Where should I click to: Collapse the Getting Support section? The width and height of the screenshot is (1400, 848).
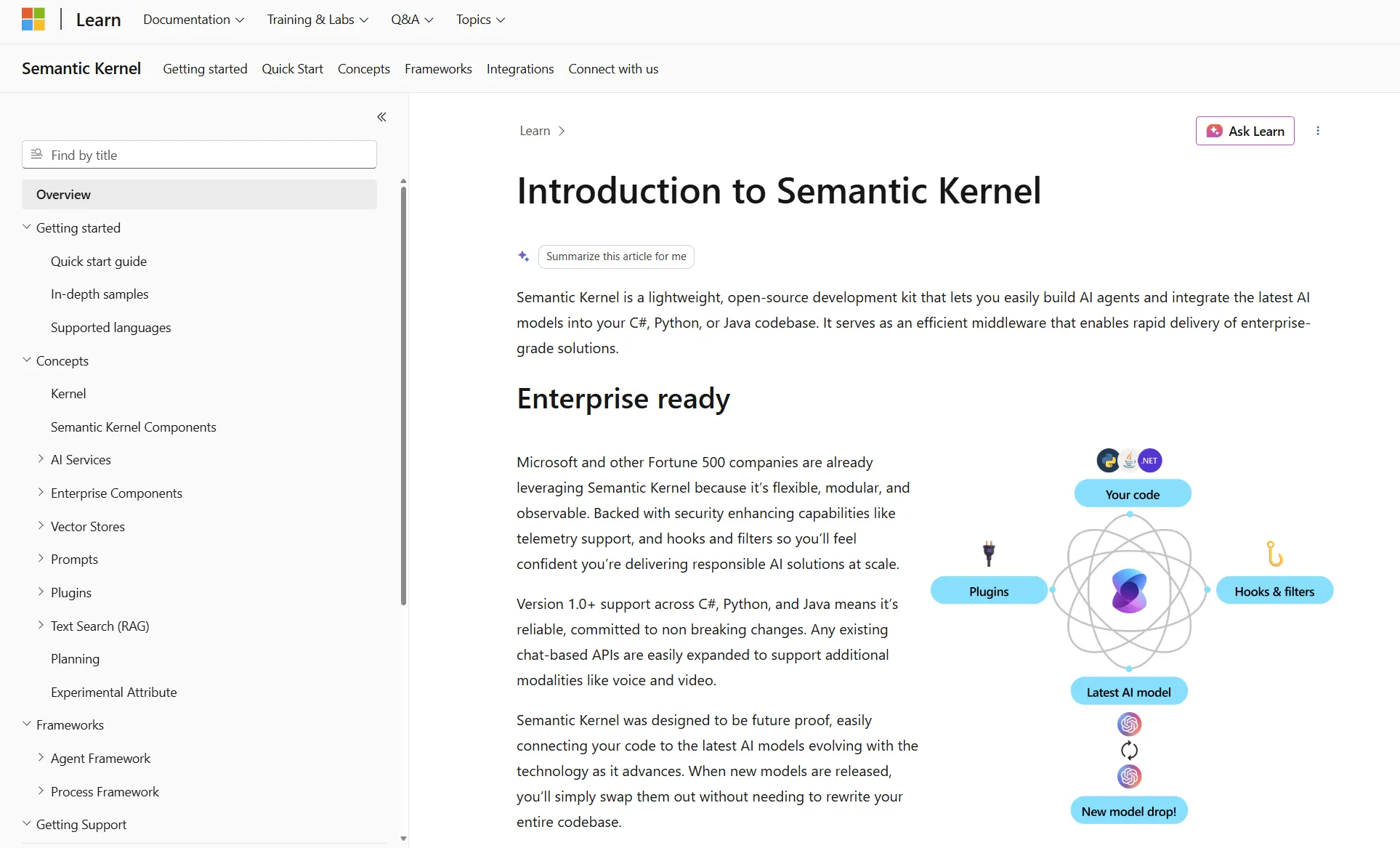pos(27,824)
